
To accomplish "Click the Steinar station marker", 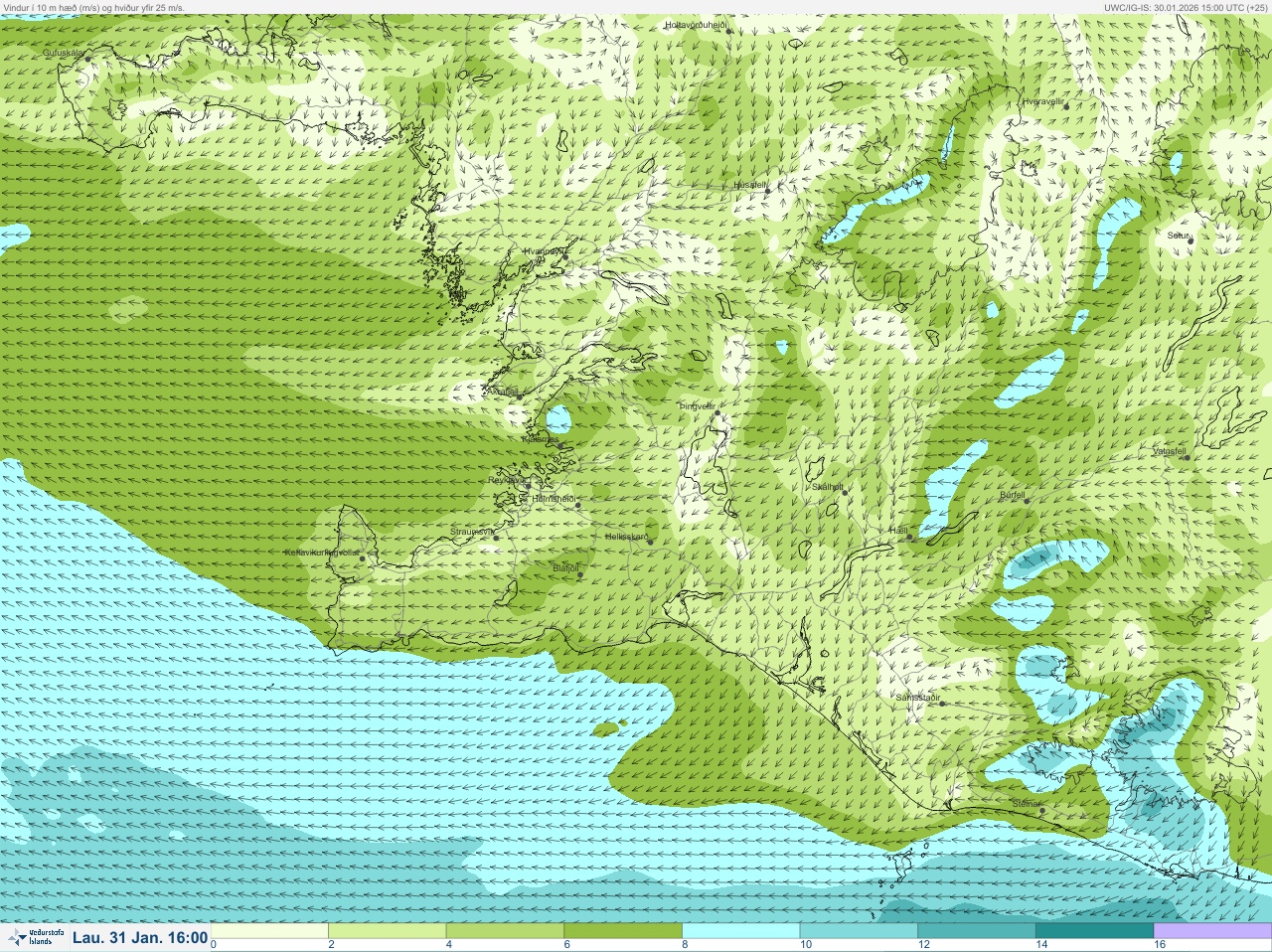I will [x=1041, y=810].
